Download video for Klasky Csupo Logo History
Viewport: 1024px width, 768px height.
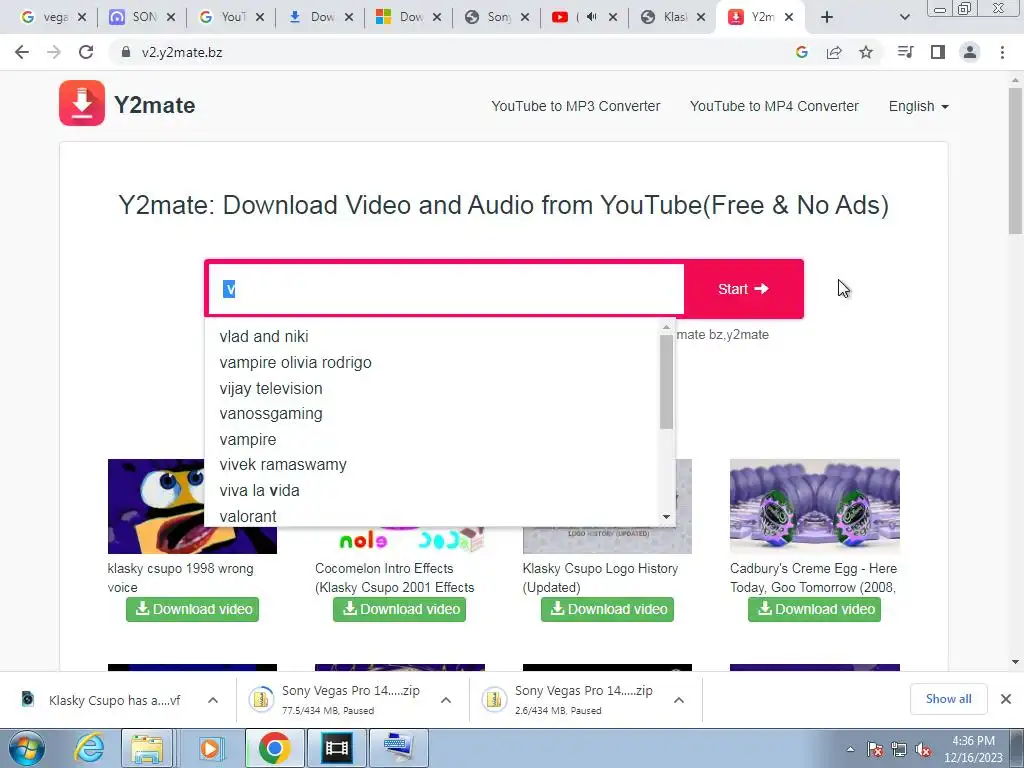[607, 609]
